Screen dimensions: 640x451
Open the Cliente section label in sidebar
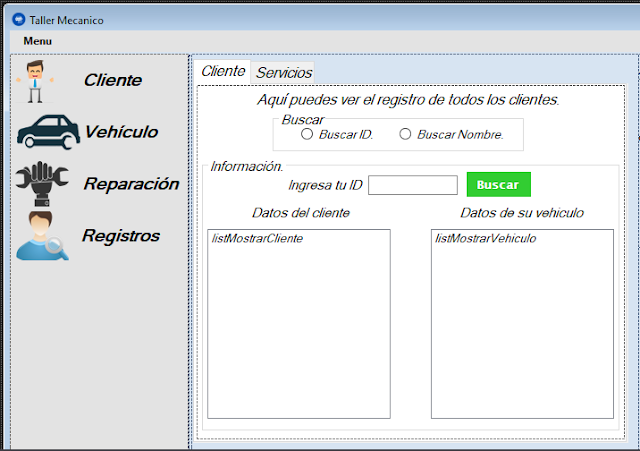[113, 80]
